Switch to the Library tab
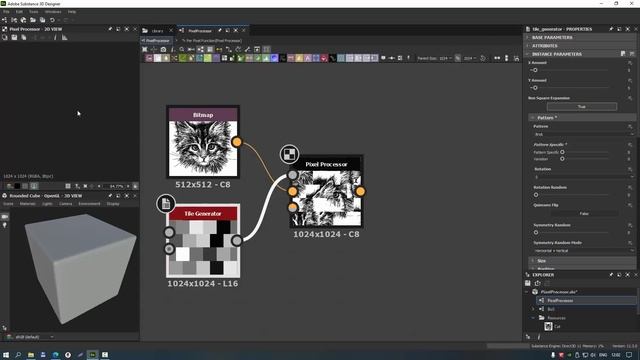This screenshot has width=640, height=360. [157, 31]
